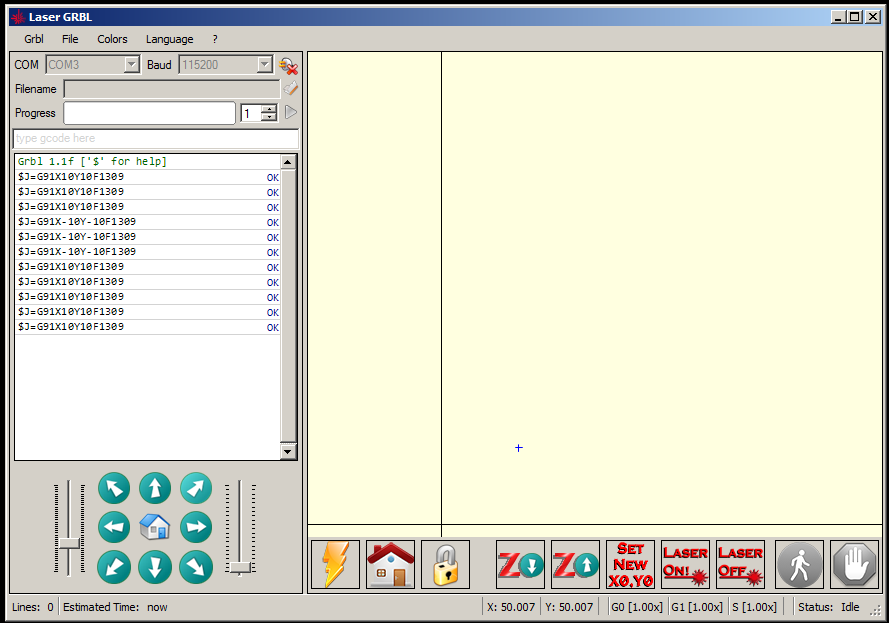
Task: Jog diagonally down-left with southwest arrow
Action: pos(114,567)
